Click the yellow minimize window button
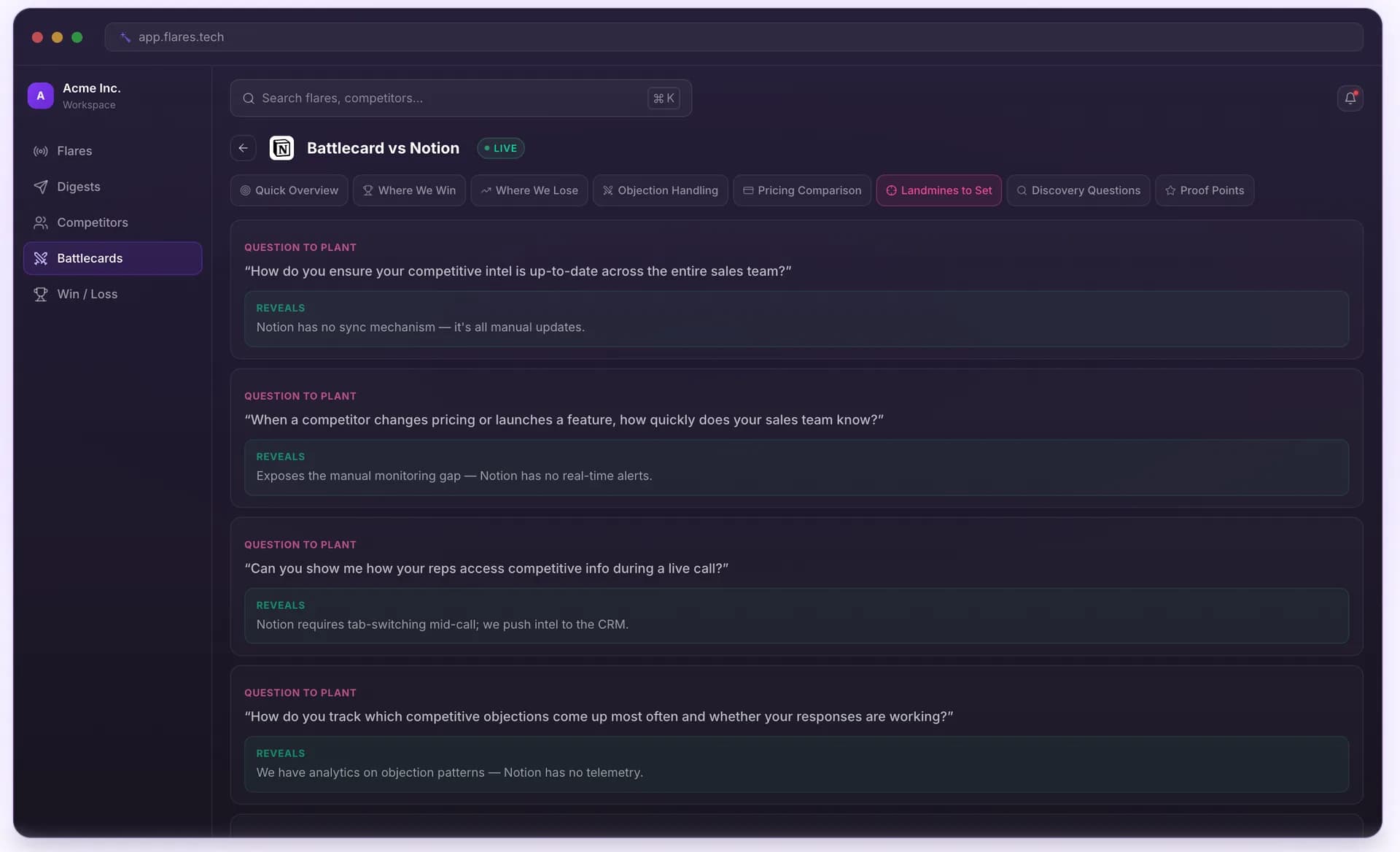The height and width of the screenshot is (852, 1400). pyautogui.click(x=57, y=37)
